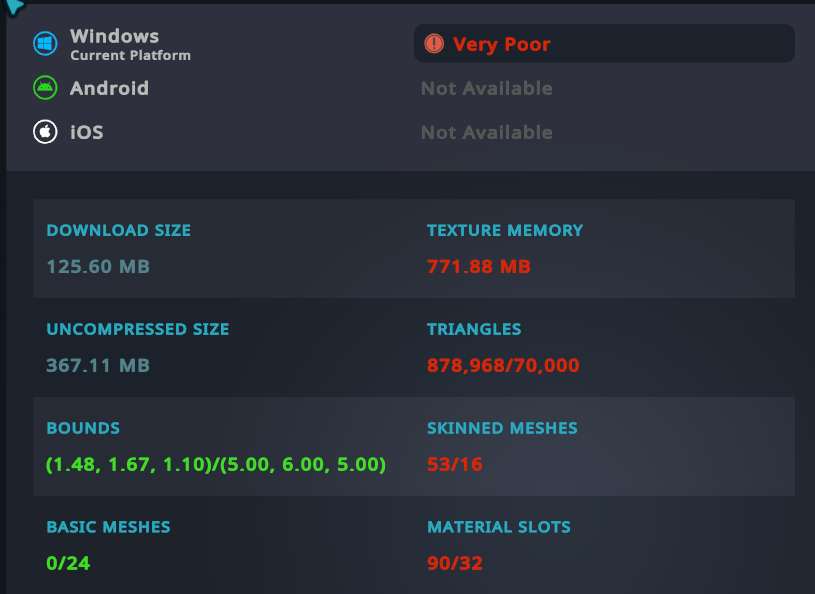Image resolution: width=815 pixels, height=594 pixels.
Task: Click the Windows platform logo icon
Action: click(x=45, y=44)
